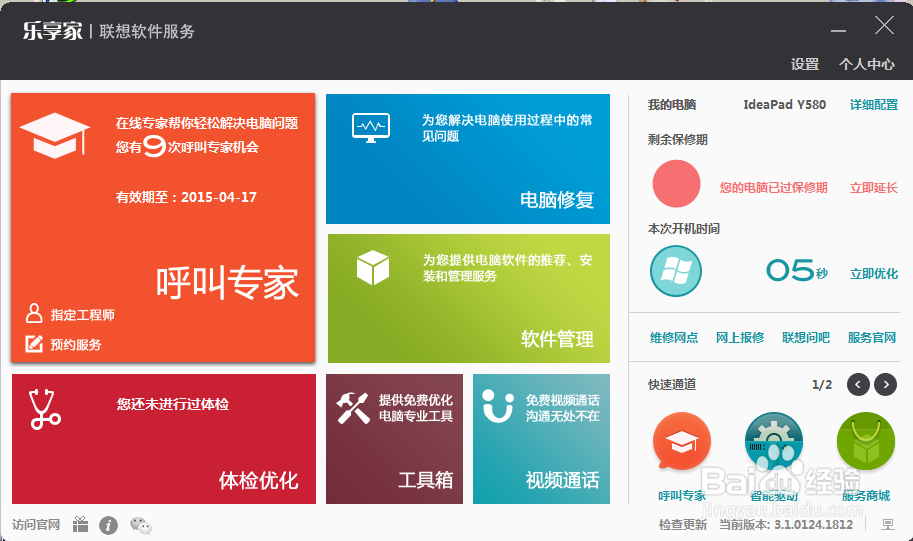Click the IdeaPad Y580 model name
913x541 pixels.
coord(784,105)
